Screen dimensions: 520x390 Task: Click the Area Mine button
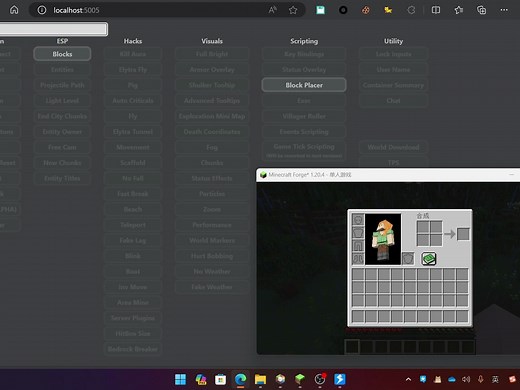tap(133, 302)
